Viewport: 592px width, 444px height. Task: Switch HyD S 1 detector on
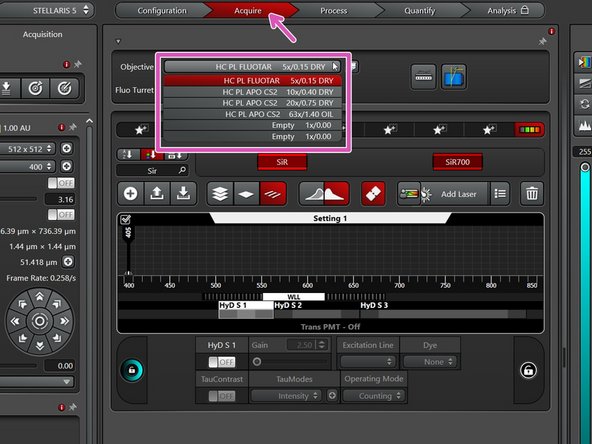(x=222, y=362)
